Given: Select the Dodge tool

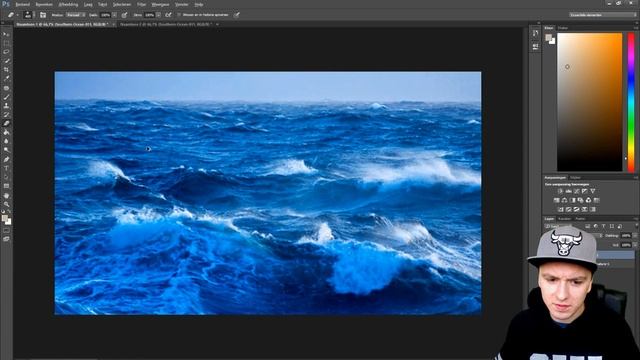Looking at the screenshot, I should (x=6, y=150).
